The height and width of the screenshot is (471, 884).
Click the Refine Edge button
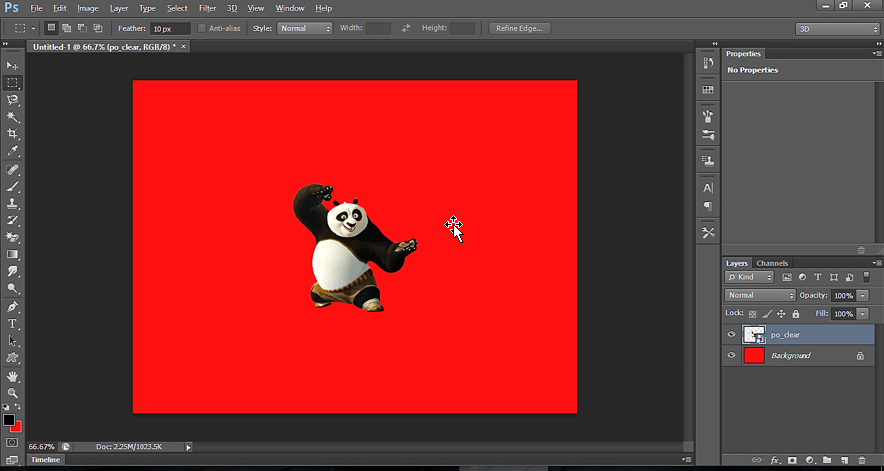[x=519, y=28]
